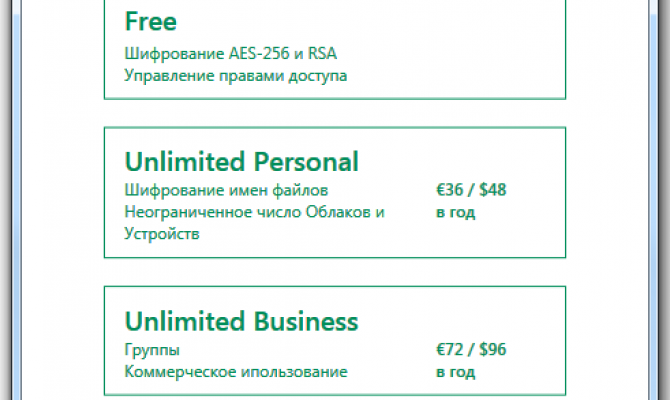
Task: Click the Управление правами доступа line
Action: tap(235, 76)
